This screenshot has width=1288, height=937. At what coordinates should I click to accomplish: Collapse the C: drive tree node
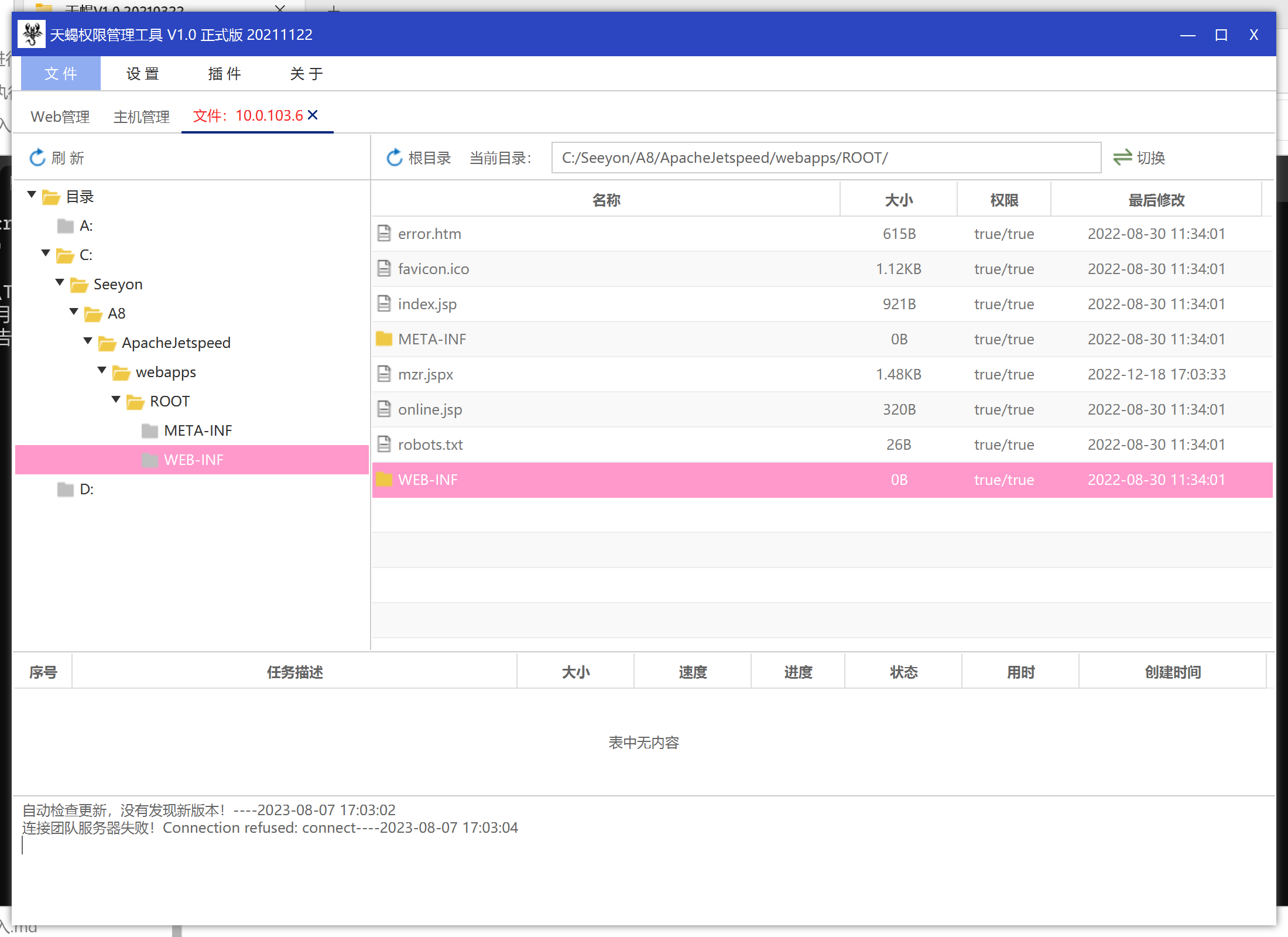[x=46, y=253]
